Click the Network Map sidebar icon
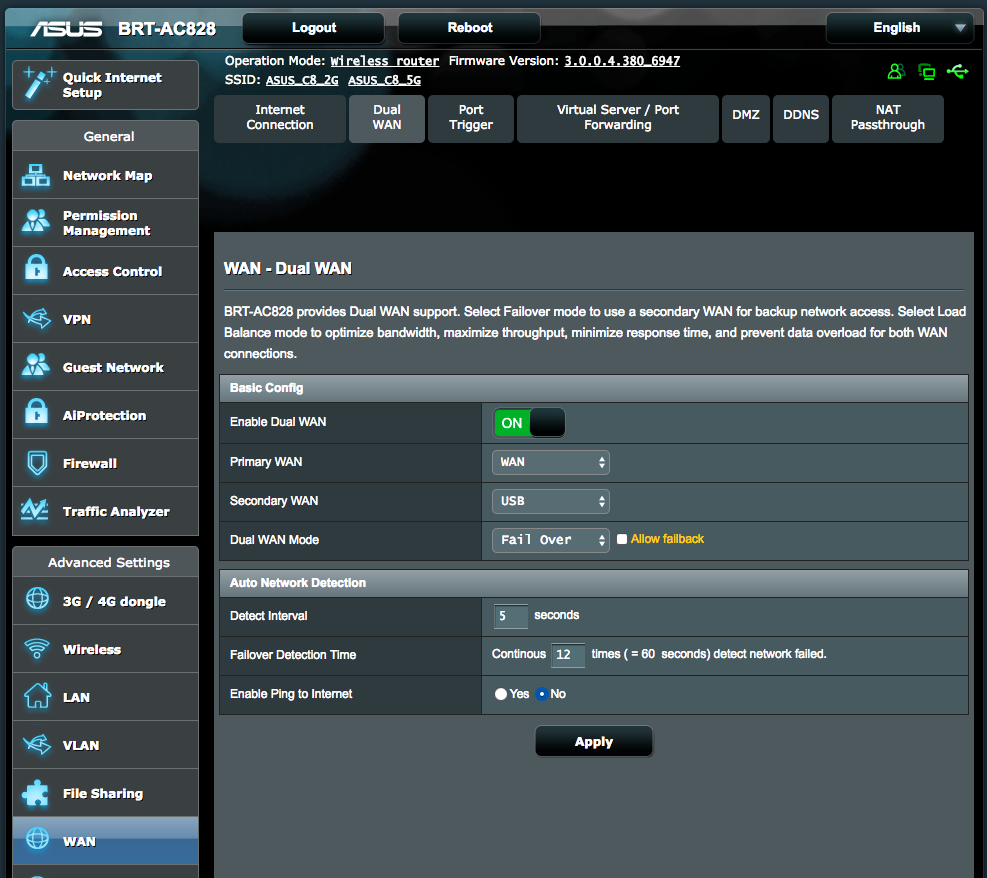 (x=36, y=175)
